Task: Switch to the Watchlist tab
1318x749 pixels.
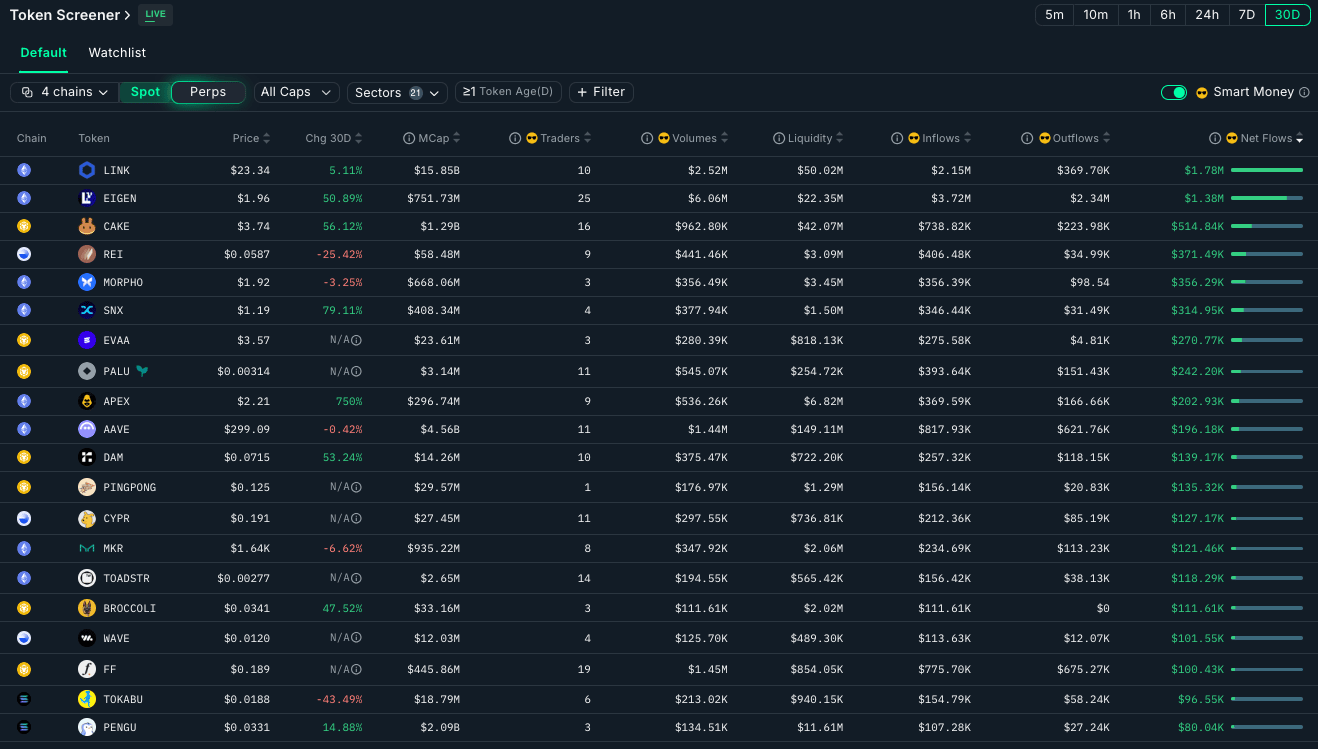Action: tap(117, 53)
